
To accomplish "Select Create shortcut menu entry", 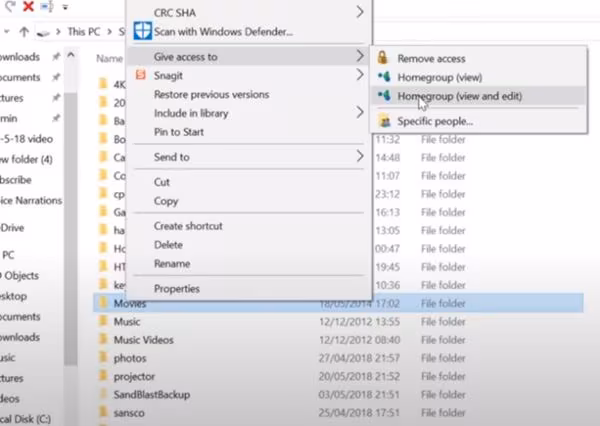I will pyautogui.click(x=188, y=226).
